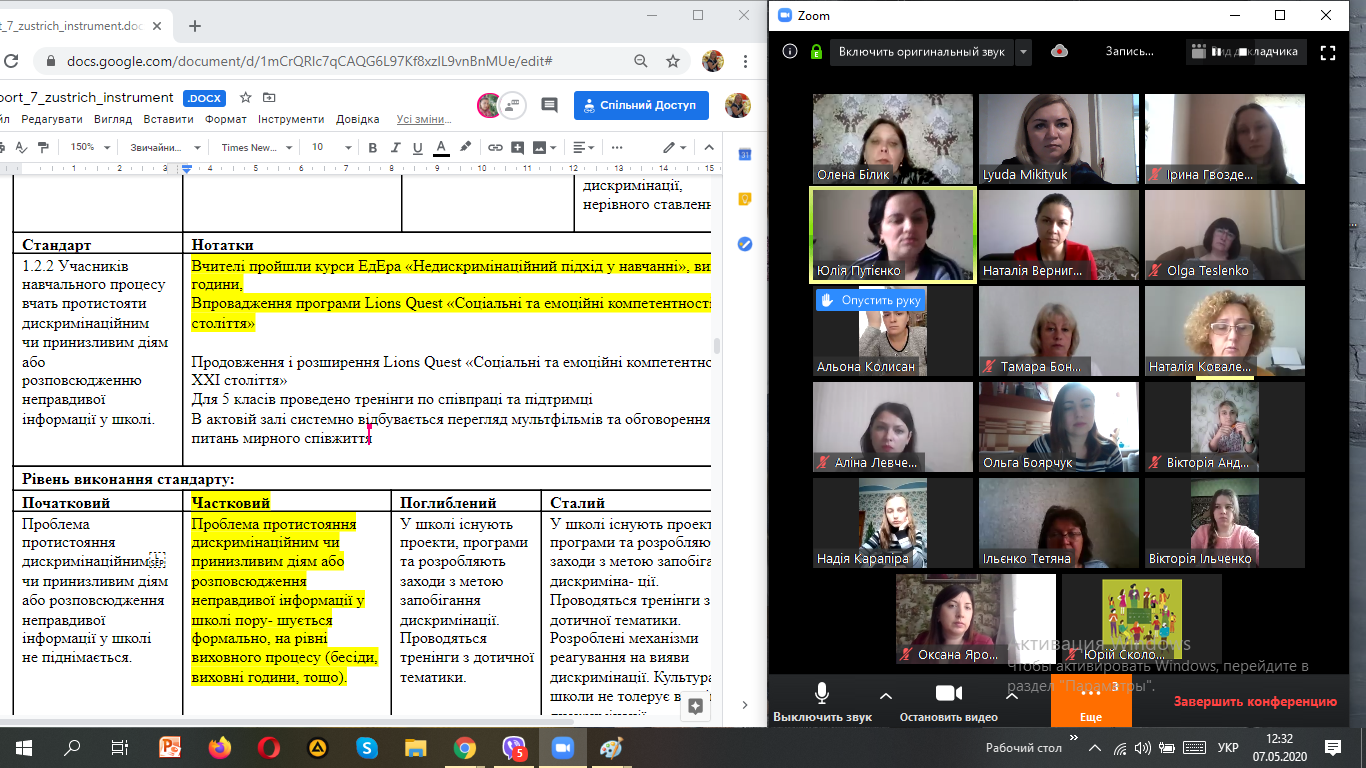Open Skype from taskbar
The width and height of the screenshot is (1366, 768).
[366, 747]
